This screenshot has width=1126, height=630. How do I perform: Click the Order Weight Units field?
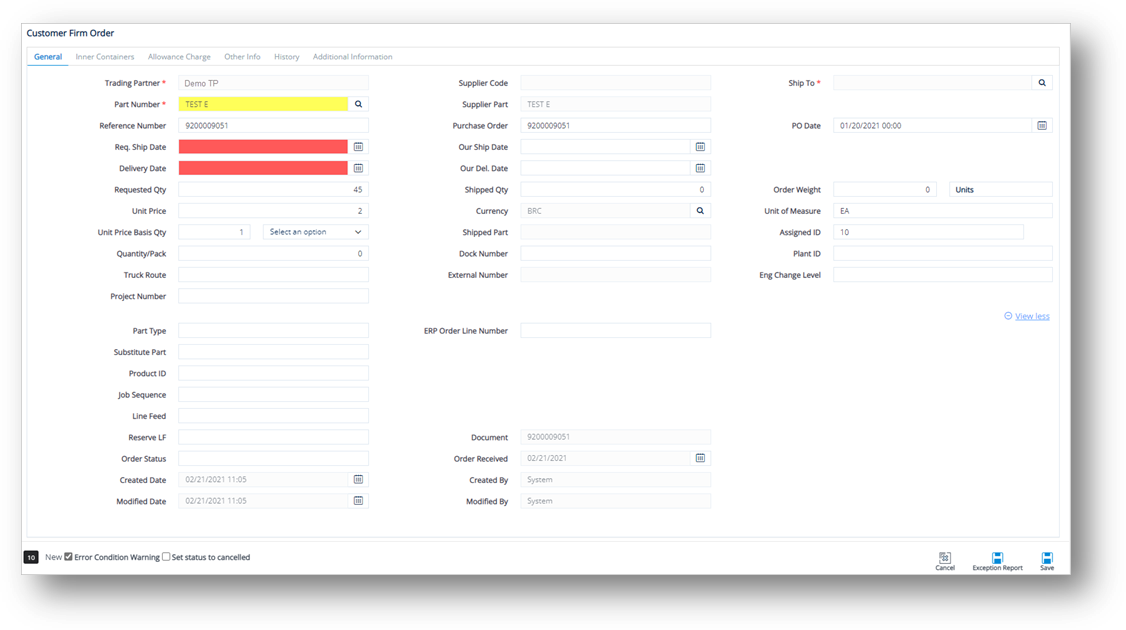coord(1001,190)
